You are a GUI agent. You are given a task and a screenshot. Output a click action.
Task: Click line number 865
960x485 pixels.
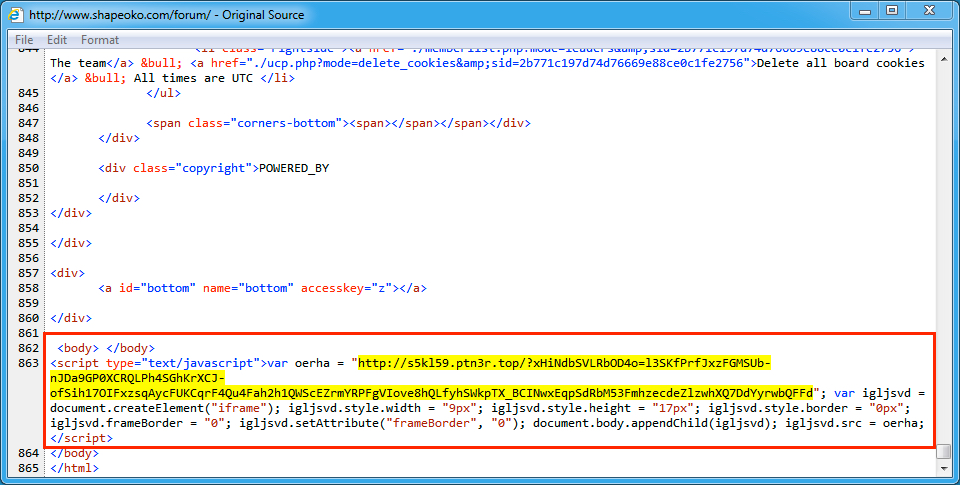click(28, 468)
